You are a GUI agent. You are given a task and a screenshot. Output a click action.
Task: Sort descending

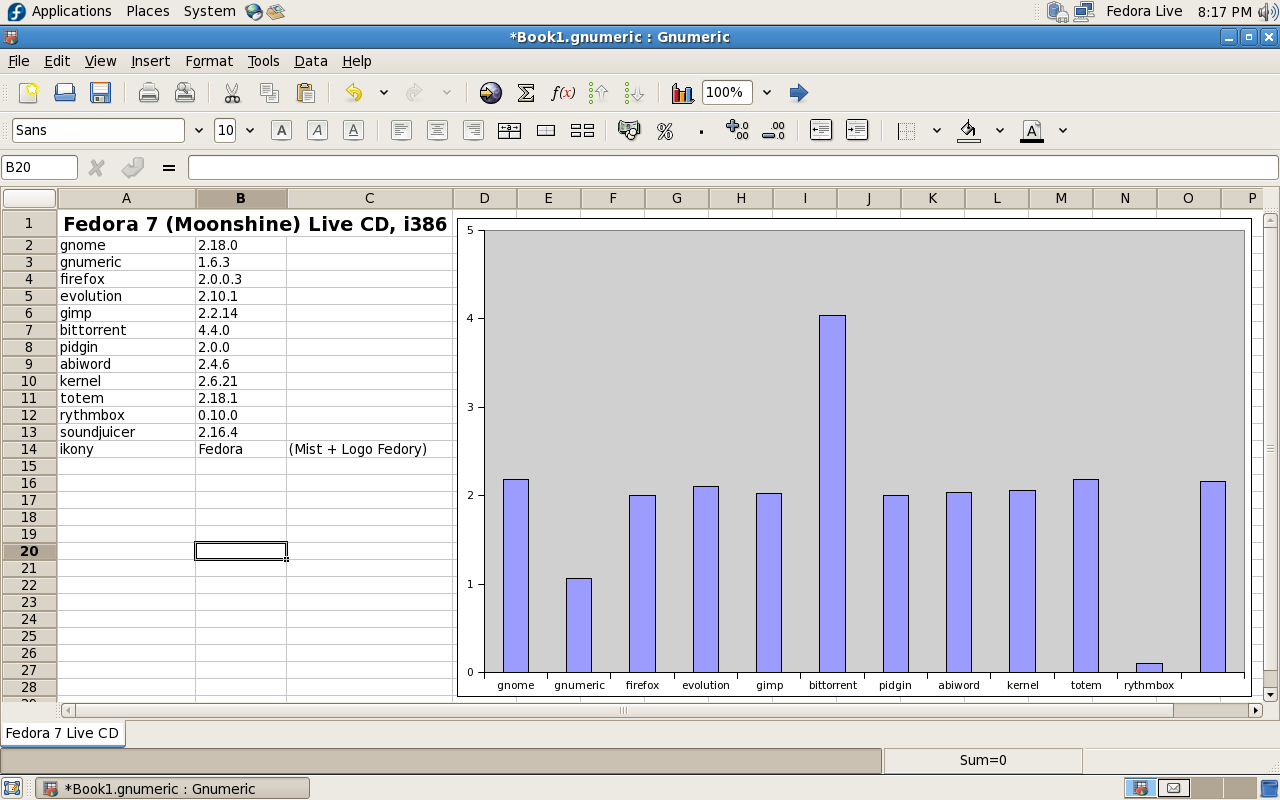point(635,93)
